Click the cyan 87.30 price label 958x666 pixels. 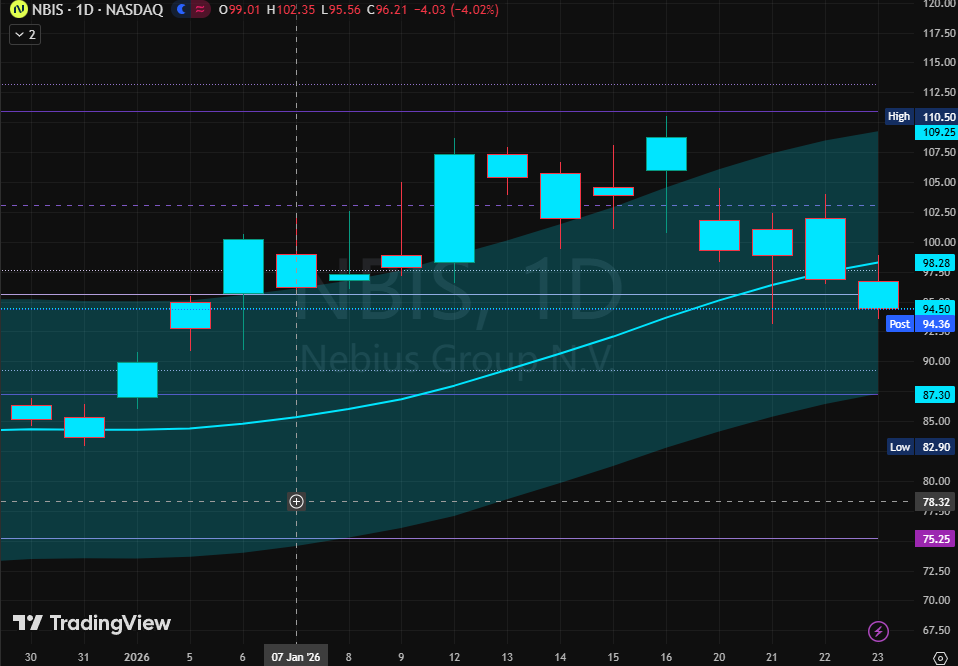click(x=936, y=395)
